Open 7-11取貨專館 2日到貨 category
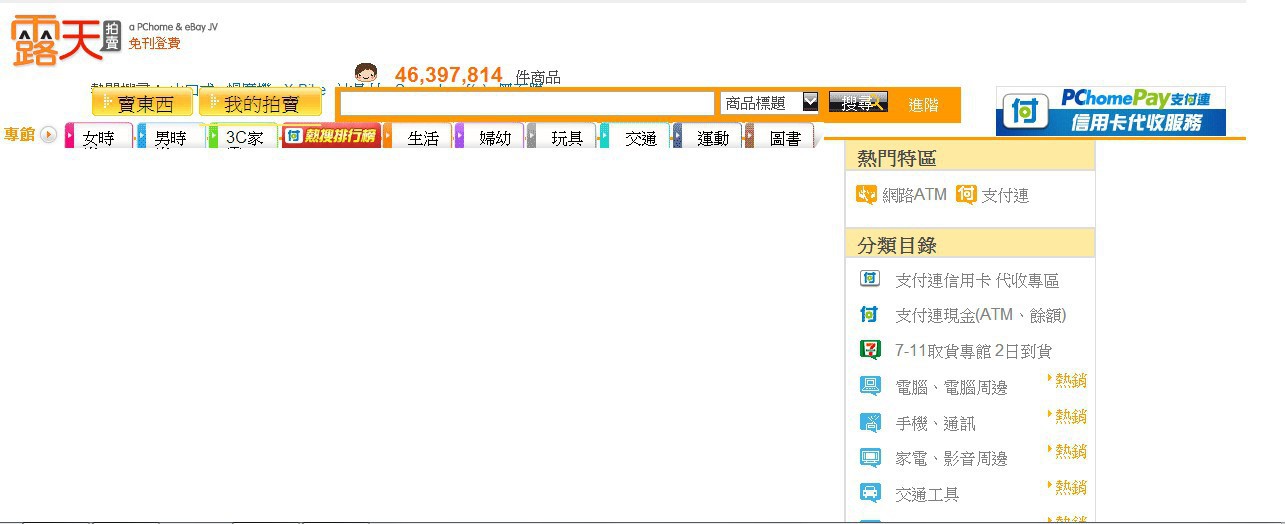Image resolution: width=1285 pixels, height=524 pixels. (x=973, y=351)
